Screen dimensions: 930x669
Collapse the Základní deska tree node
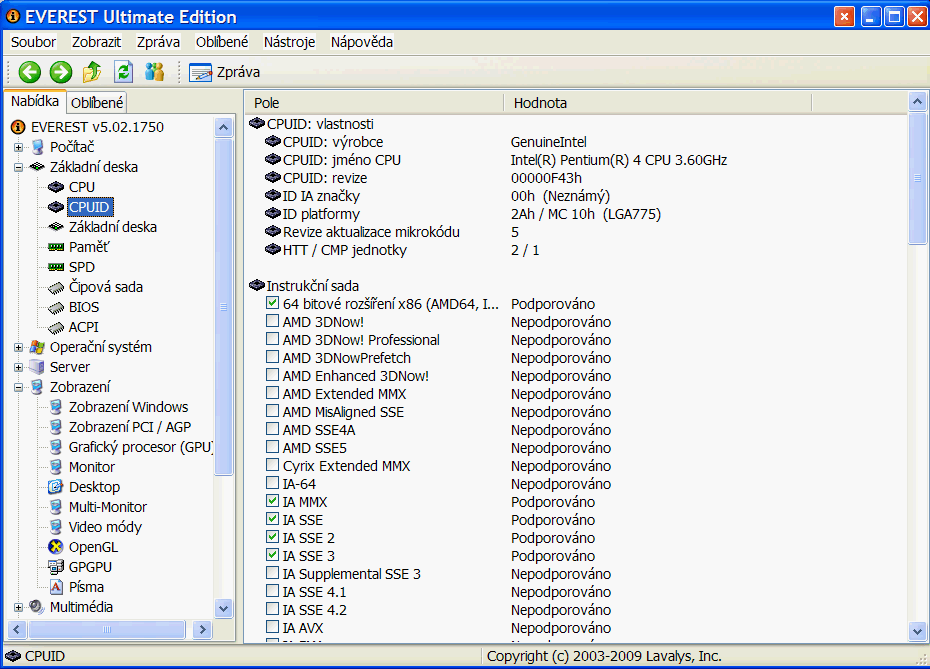click(x=18, y=167)
